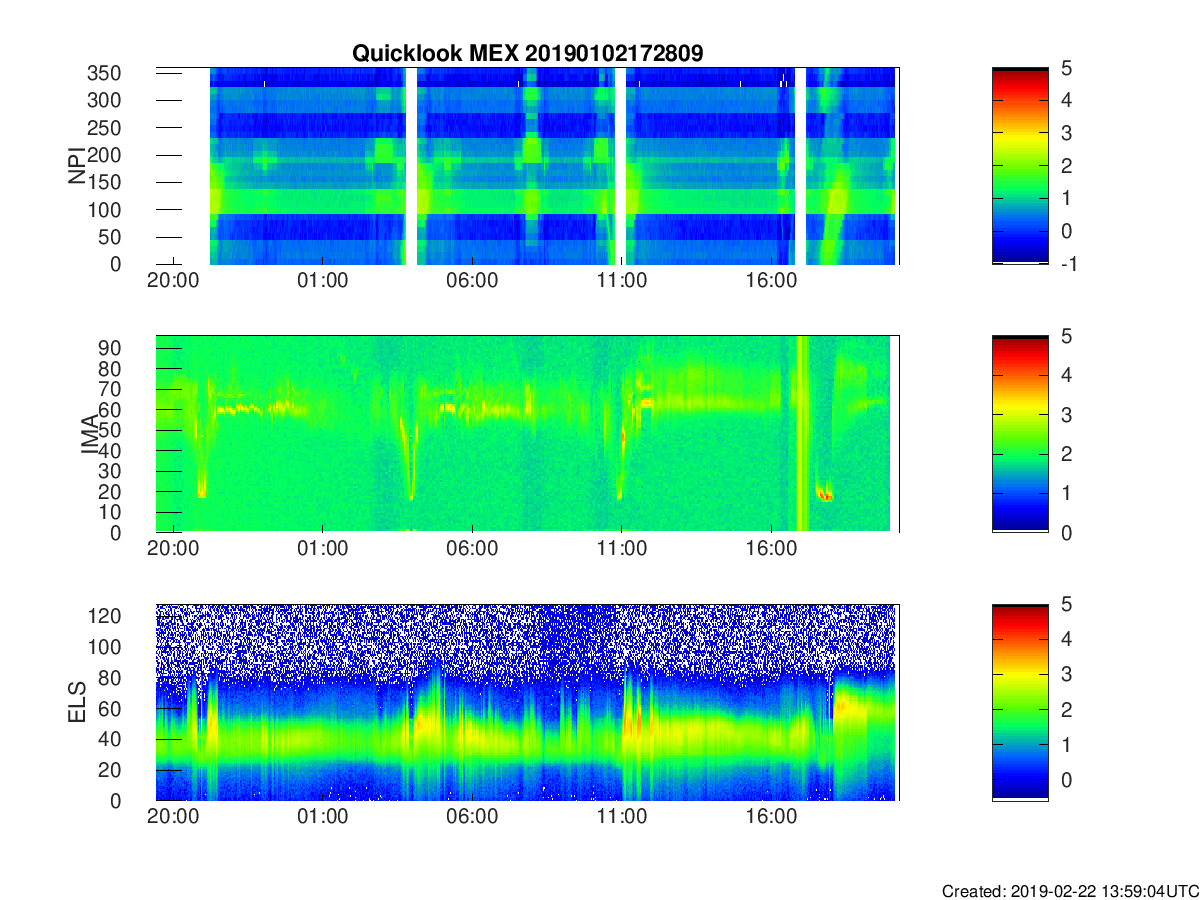
Task: Pick the ELS panel colorbar
Action: coord(1020,702)
